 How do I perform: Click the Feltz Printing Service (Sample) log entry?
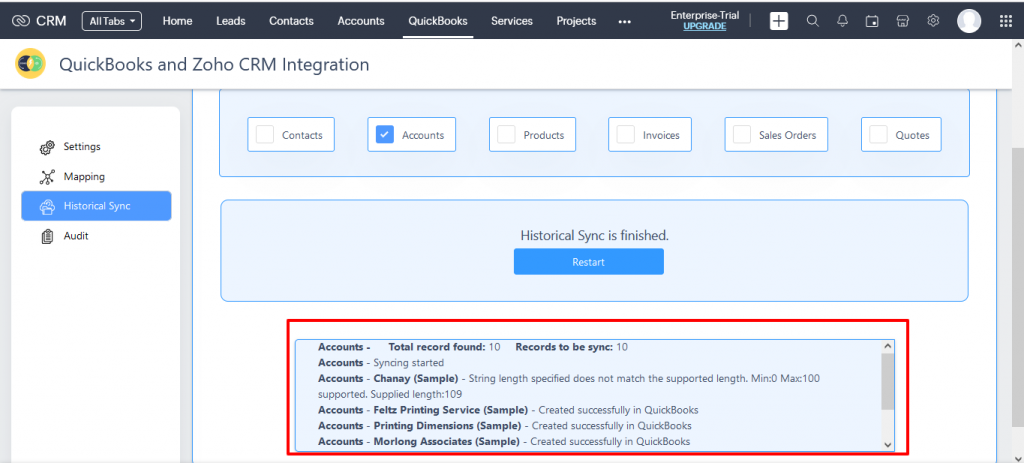tap(508, 410)
